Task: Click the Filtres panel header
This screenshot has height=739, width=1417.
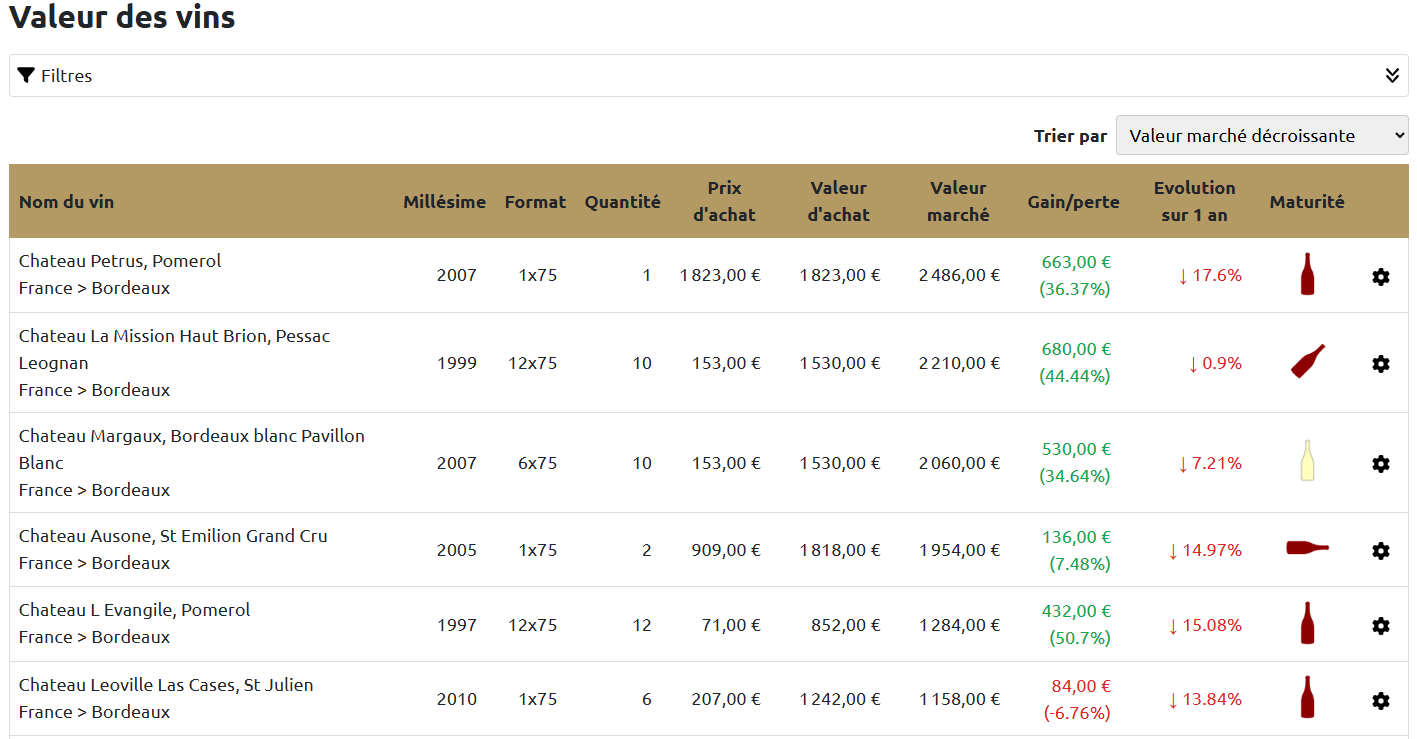Action: coord(708,76)
